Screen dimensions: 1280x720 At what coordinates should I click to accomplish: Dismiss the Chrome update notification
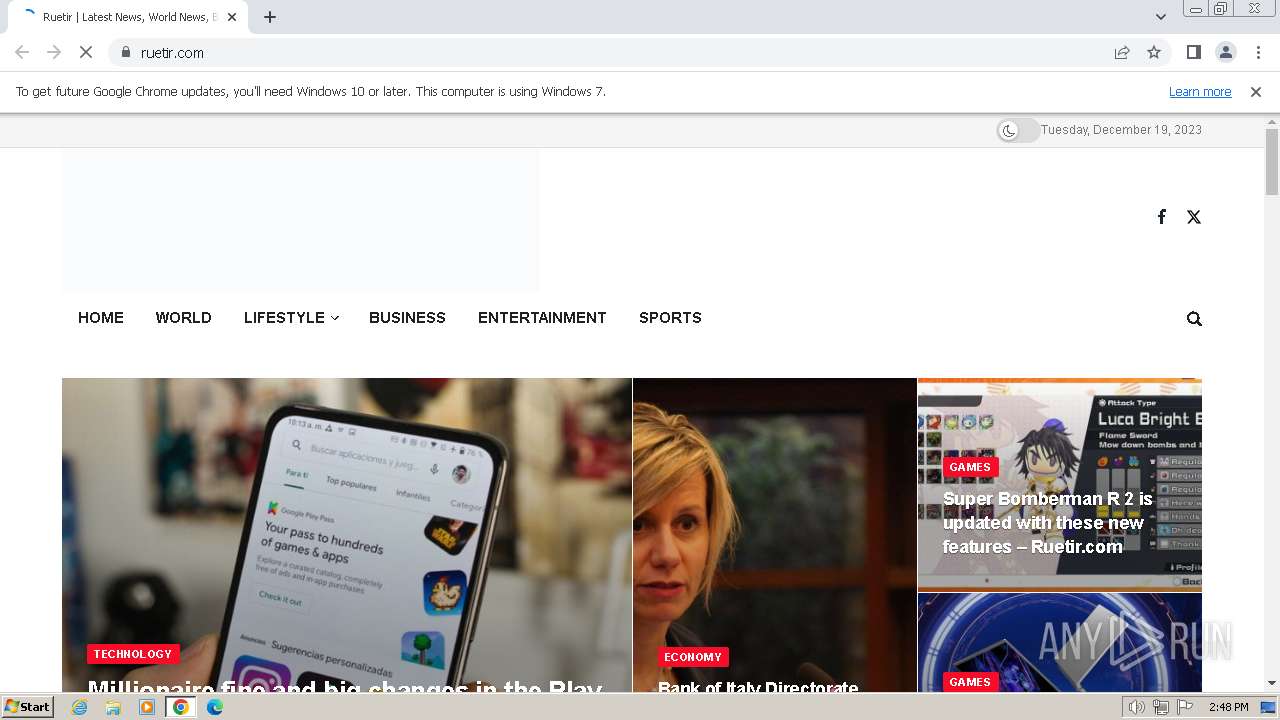(x=1256, y=91)
